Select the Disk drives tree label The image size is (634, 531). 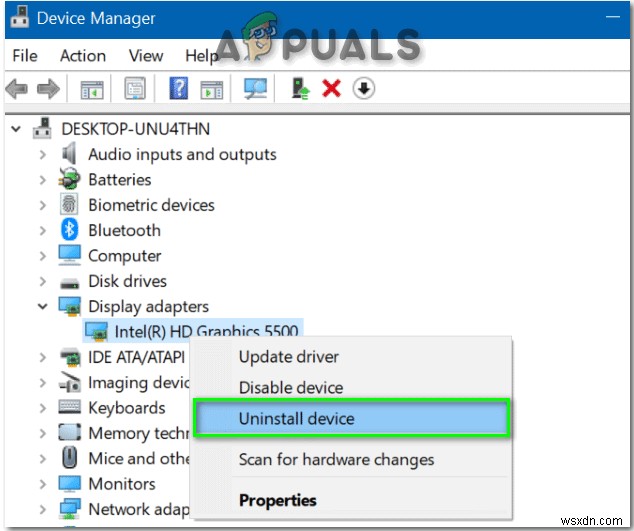click(x=127, y=281)
